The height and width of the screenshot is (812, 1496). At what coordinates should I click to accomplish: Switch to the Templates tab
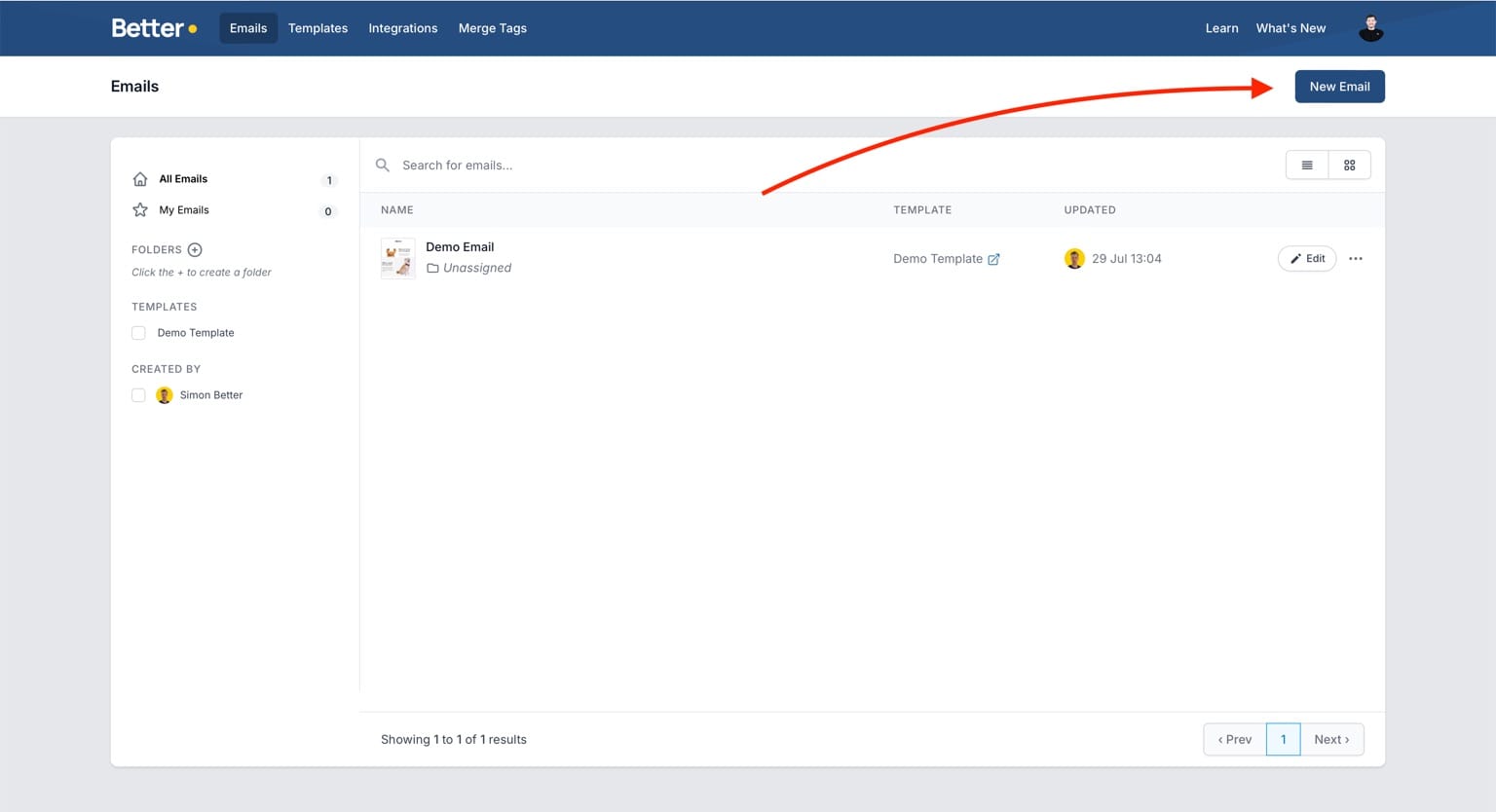pyautogui.click(x=318, y=28)
